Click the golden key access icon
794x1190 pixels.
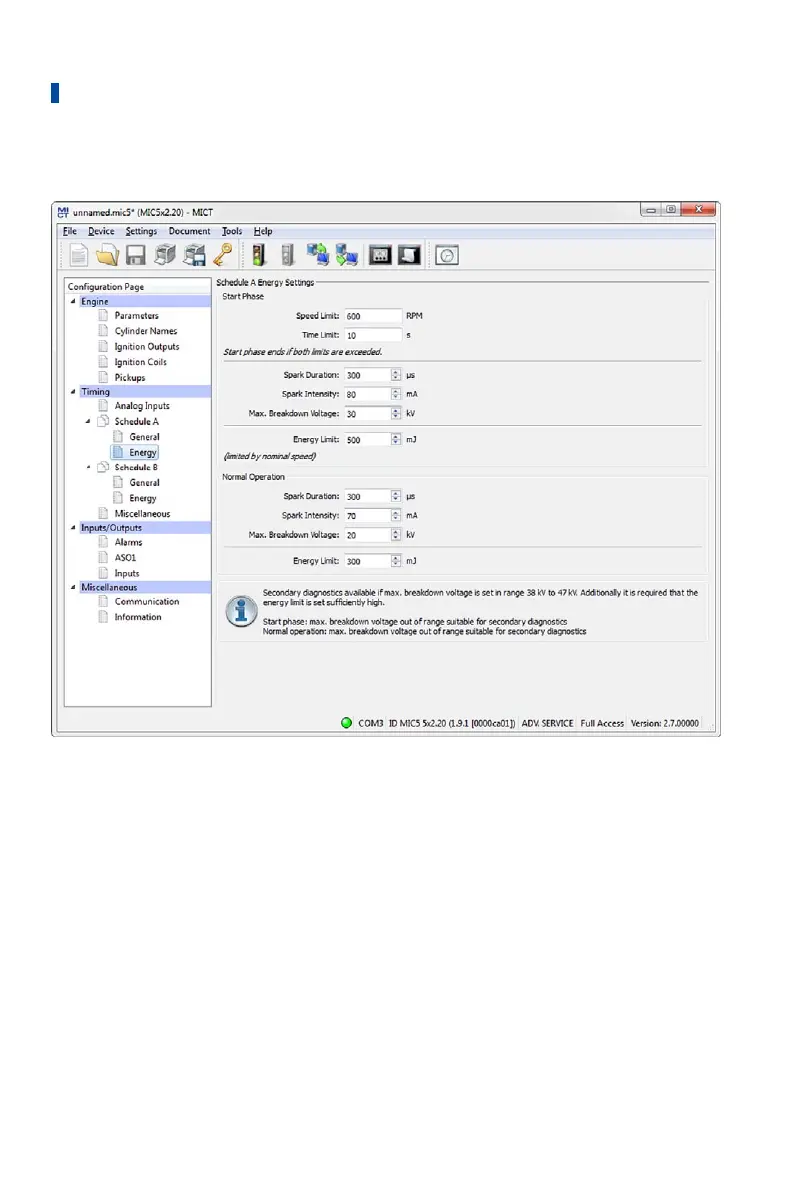(223, 255)
